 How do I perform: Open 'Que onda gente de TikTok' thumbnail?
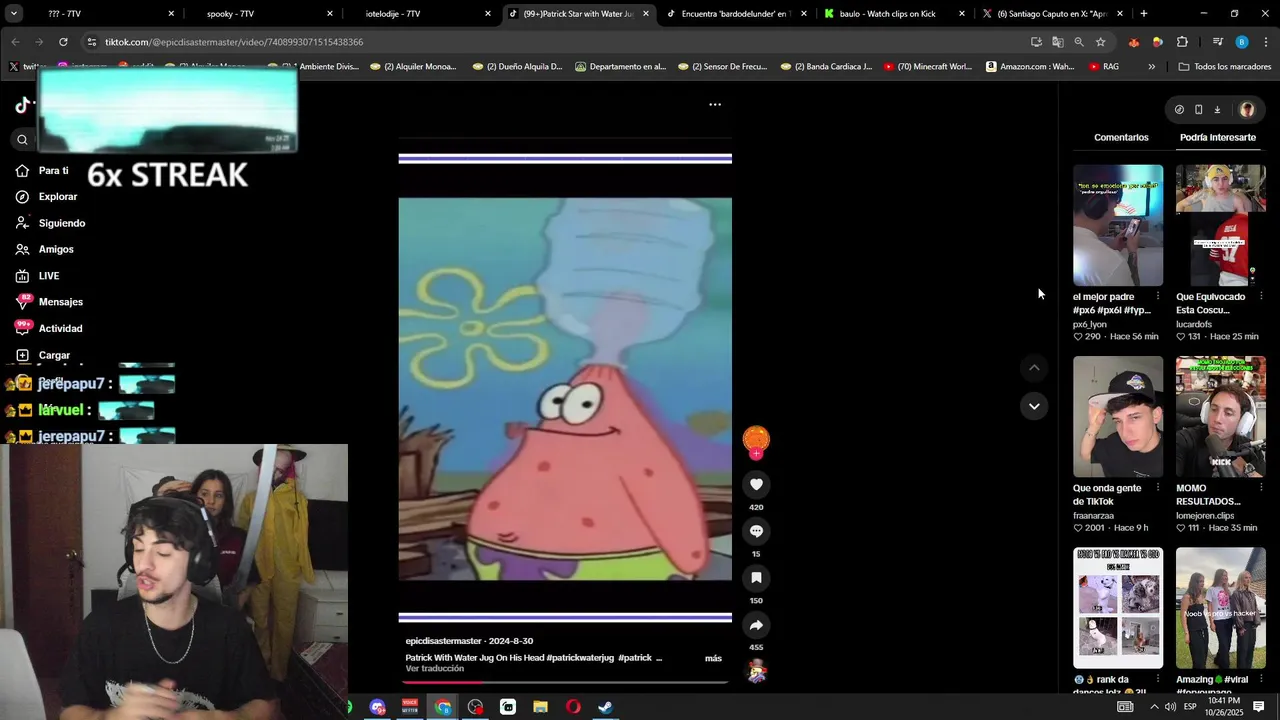[x=1118, y=416]
